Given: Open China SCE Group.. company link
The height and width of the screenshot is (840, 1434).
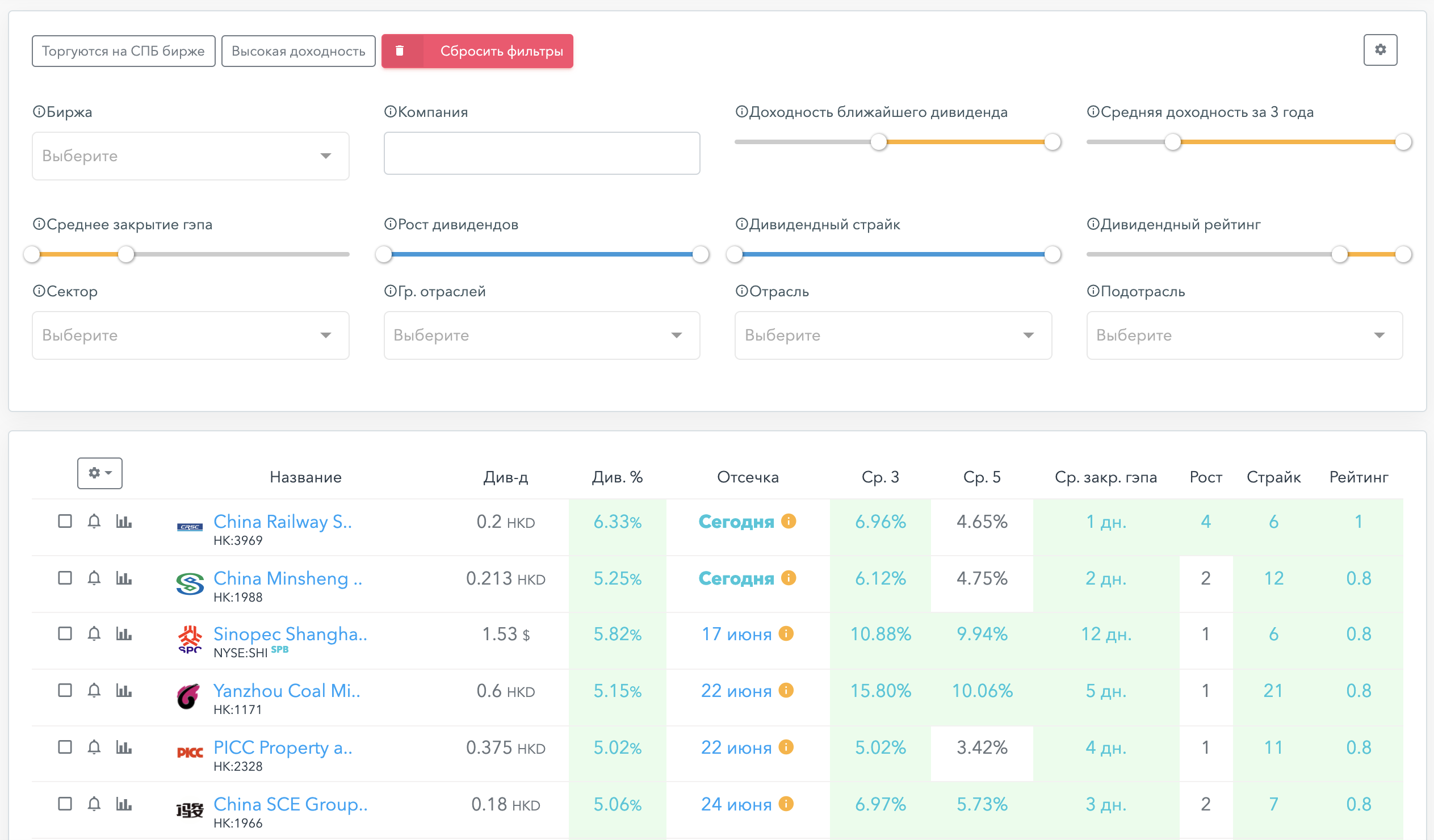Looking at the screenshot, I should tap(291, 804).
